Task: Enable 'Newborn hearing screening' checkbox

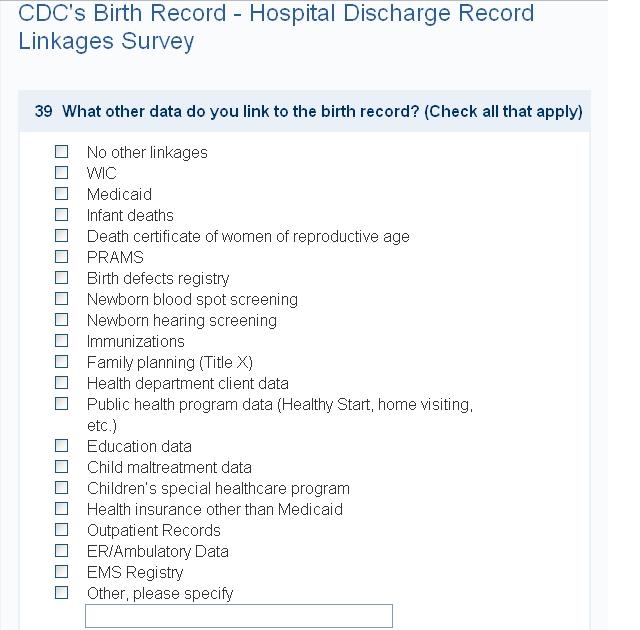Action: coord(62,320)
